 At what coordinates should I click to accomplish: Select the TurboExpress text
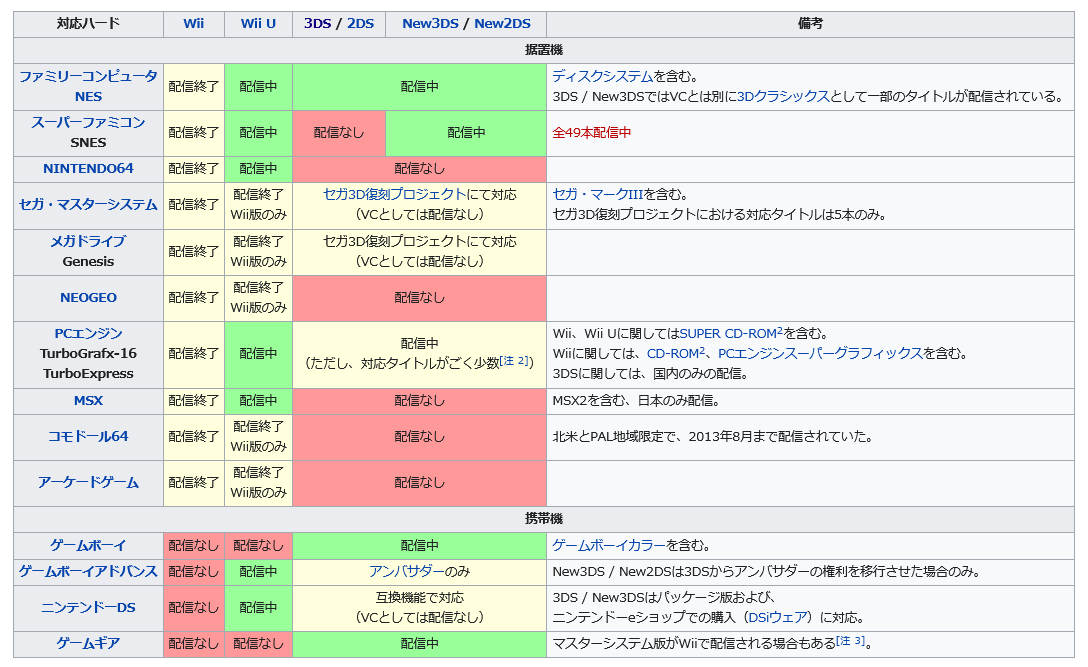click(88, 373)
